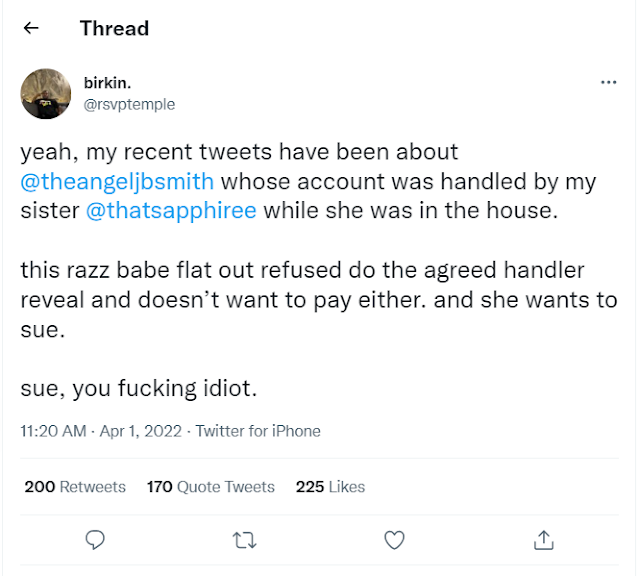View the 200 Retweets list
The height and width of the screenshot is (576, 640).
(x=75, y=487)
